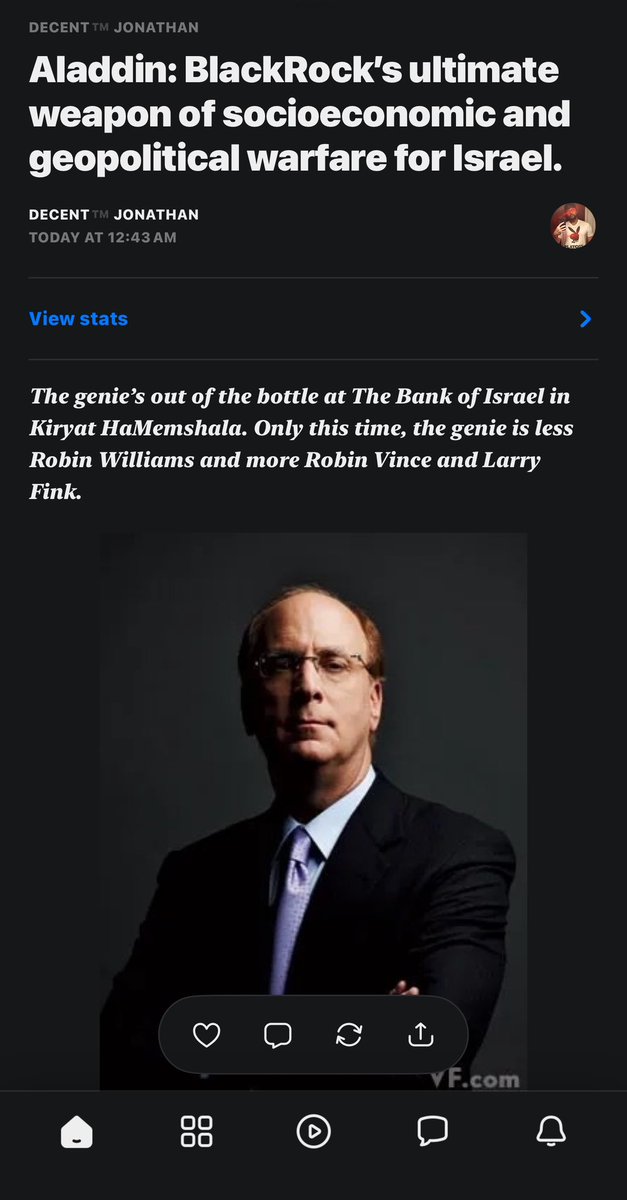Repost the article using the circular arrows
Image resolution: width=627 pixels, height=1200 pixels.
click(349, 1035)
